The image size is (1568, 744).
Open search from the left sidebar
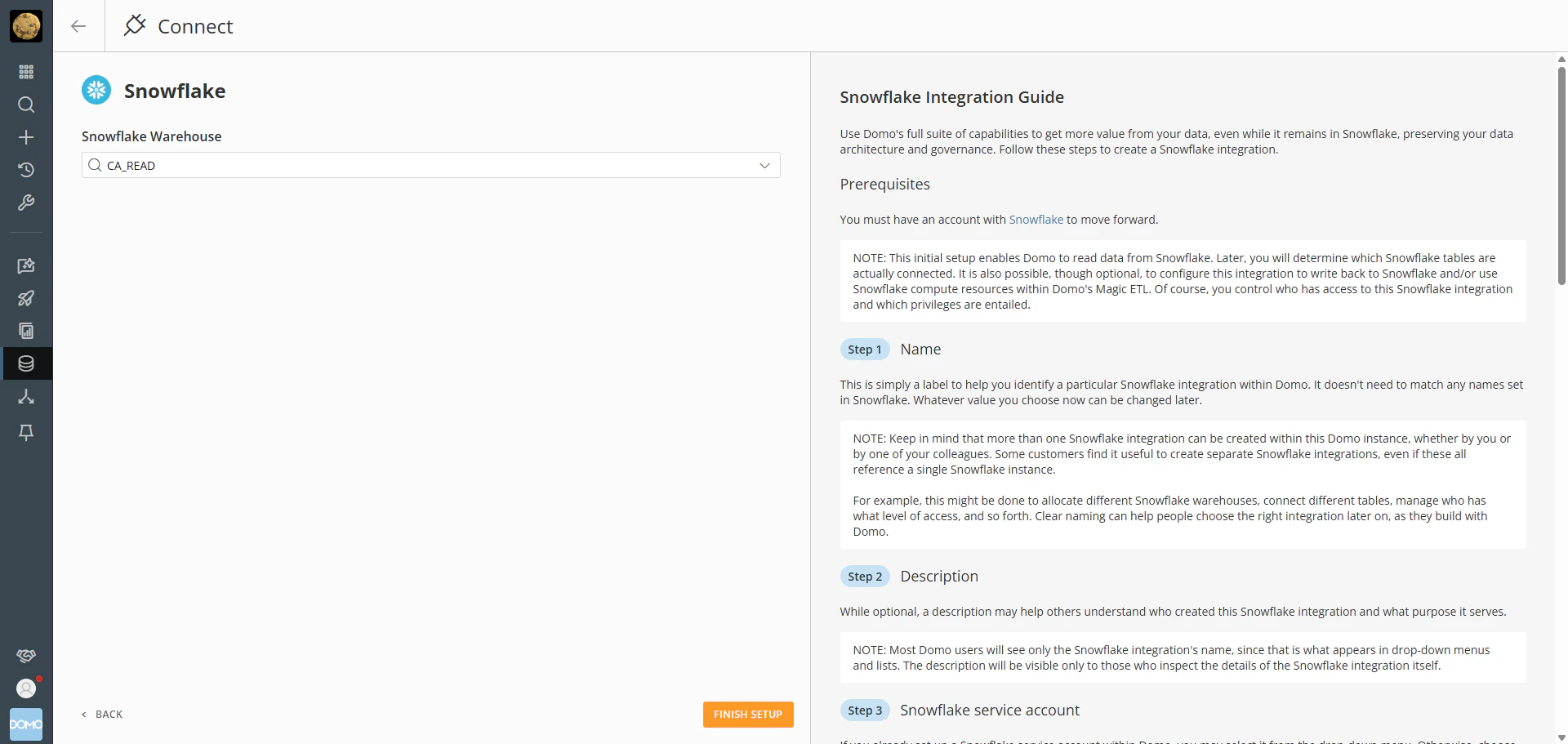click(x=26, y=105)
